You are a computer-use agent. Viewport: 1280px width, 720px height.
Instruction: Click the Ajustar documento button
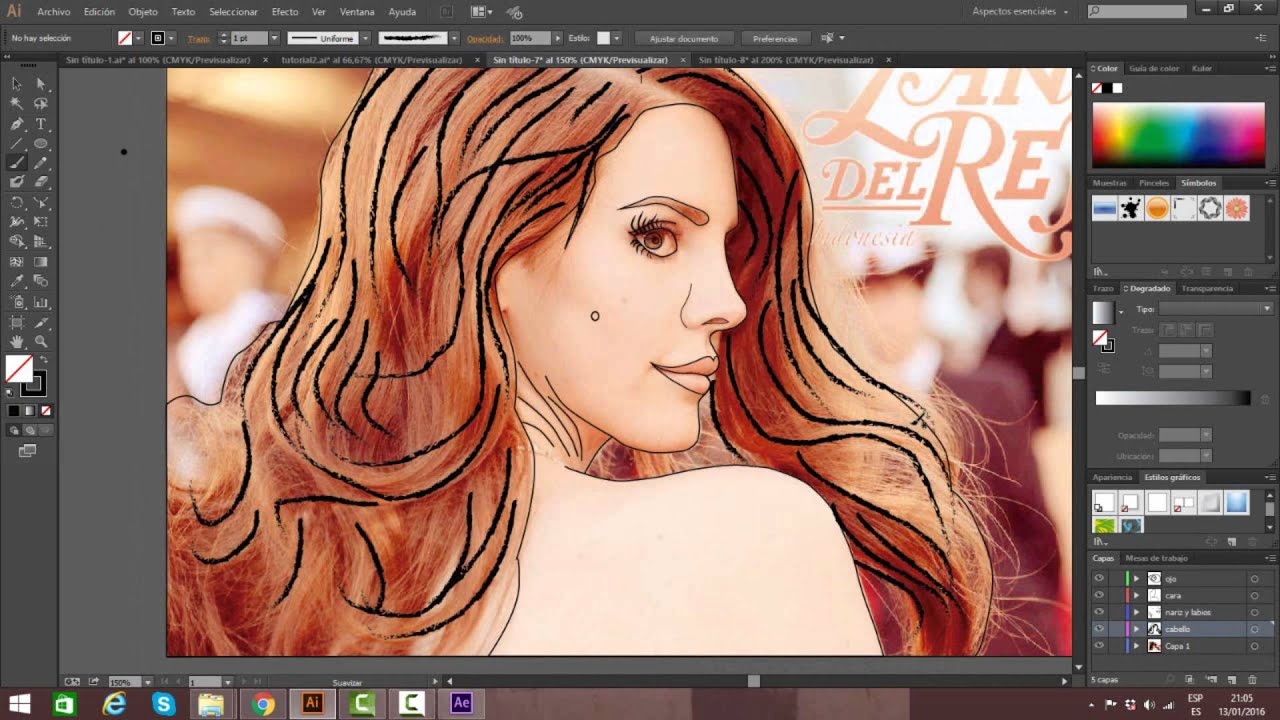pyautogui.click(x=684, y=38)
